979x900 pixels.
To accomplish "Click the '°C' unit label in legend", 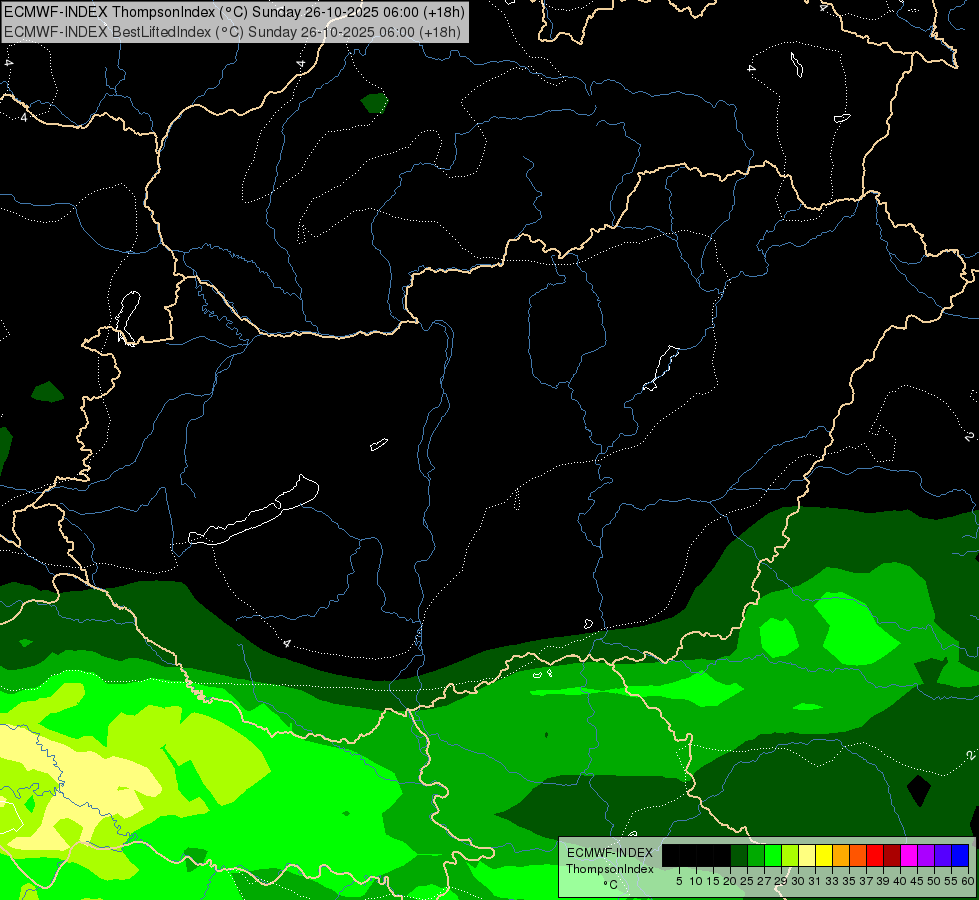I will [611, 884].
